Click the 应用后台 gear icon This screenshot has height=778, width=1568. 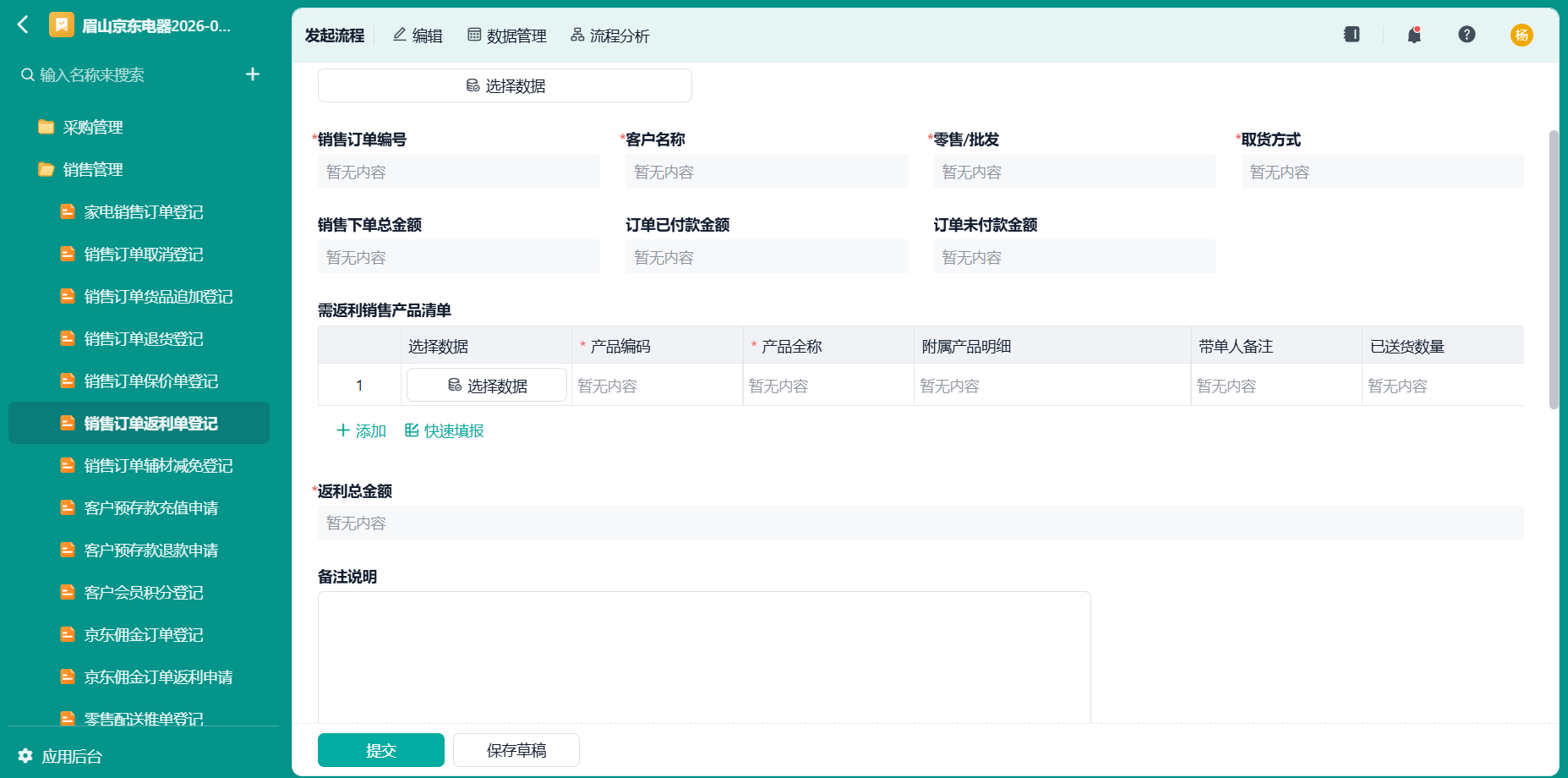click(x=25, y=756)
